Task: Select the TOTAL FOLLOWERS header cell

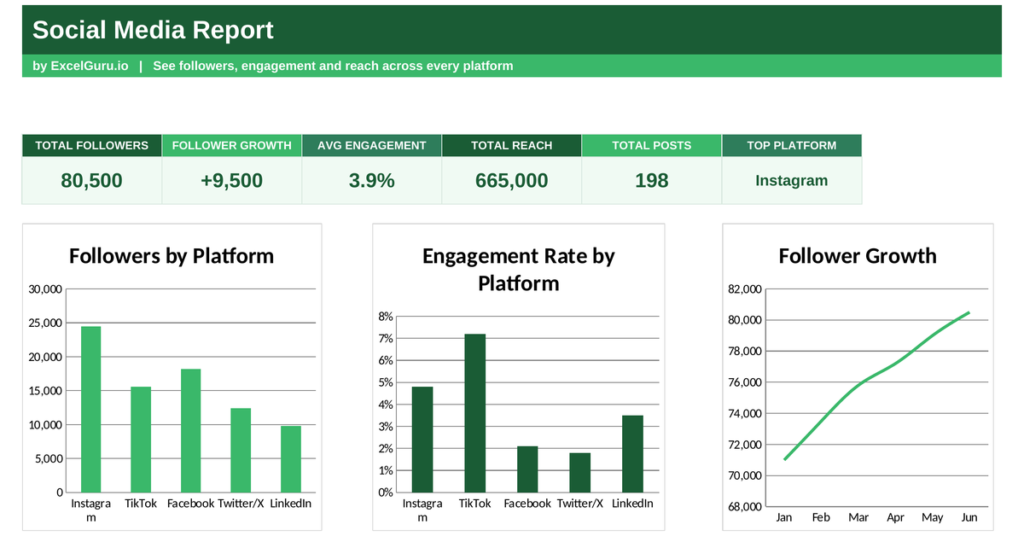Action: (92, 146)
